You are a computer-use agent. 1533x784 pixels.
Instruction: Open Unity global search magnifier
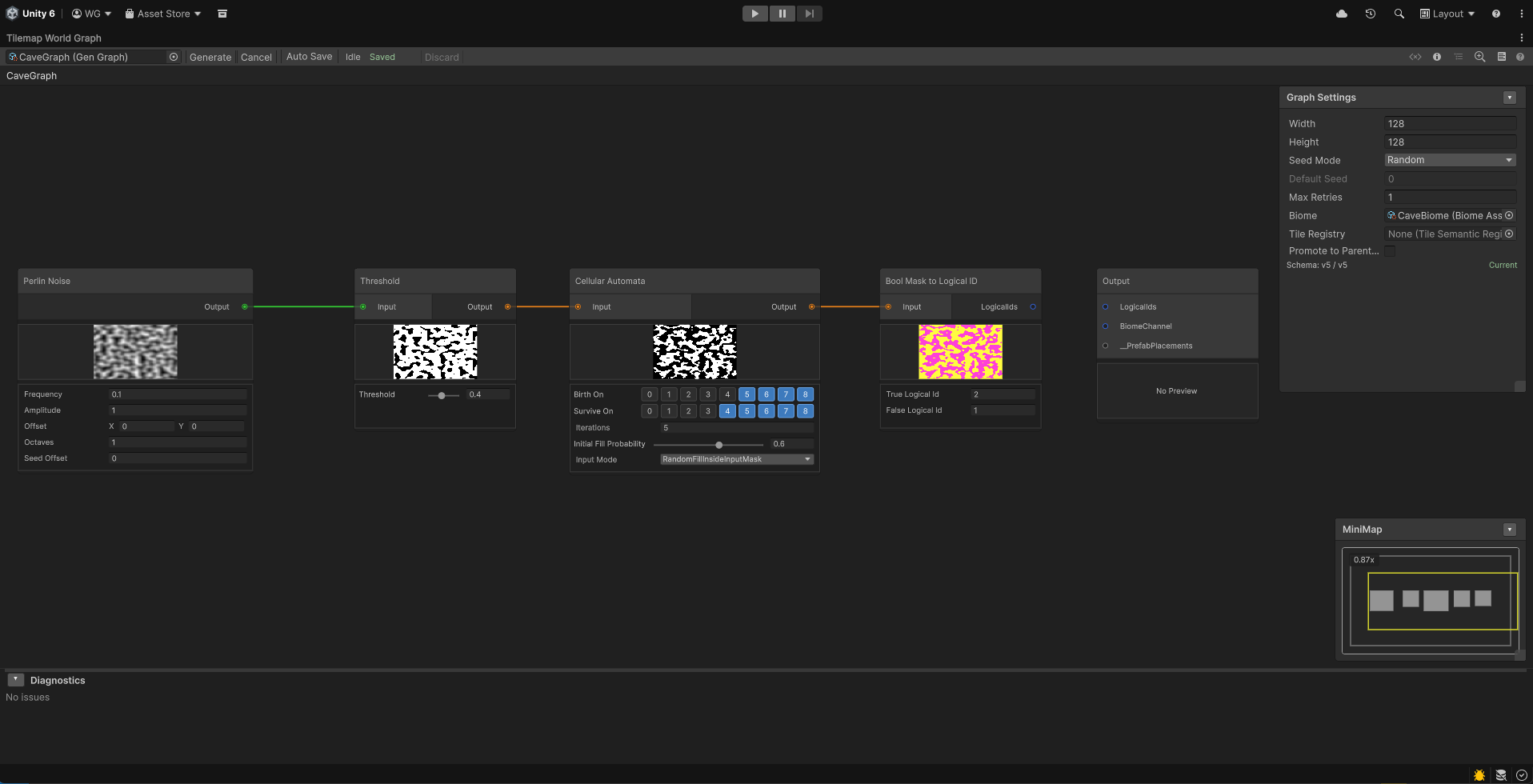[1399, 14]
